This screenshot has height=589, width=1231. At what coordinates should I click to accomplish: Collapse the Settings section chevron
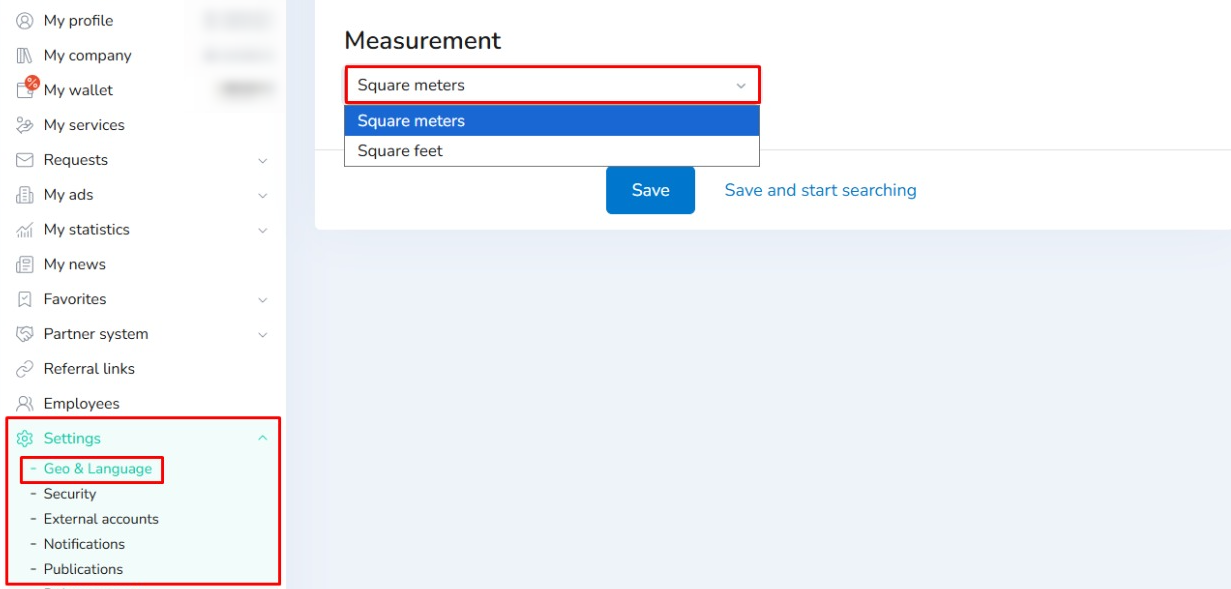pos(263,438)
